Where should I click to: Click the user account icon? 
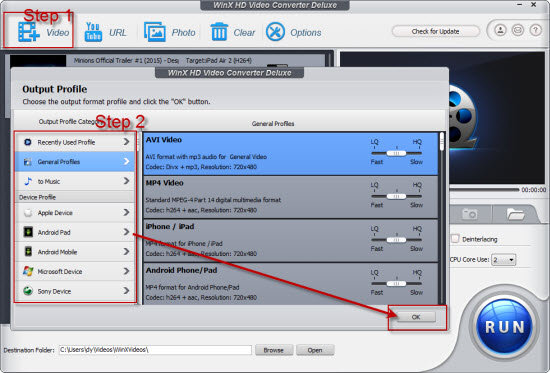point(501,30)
